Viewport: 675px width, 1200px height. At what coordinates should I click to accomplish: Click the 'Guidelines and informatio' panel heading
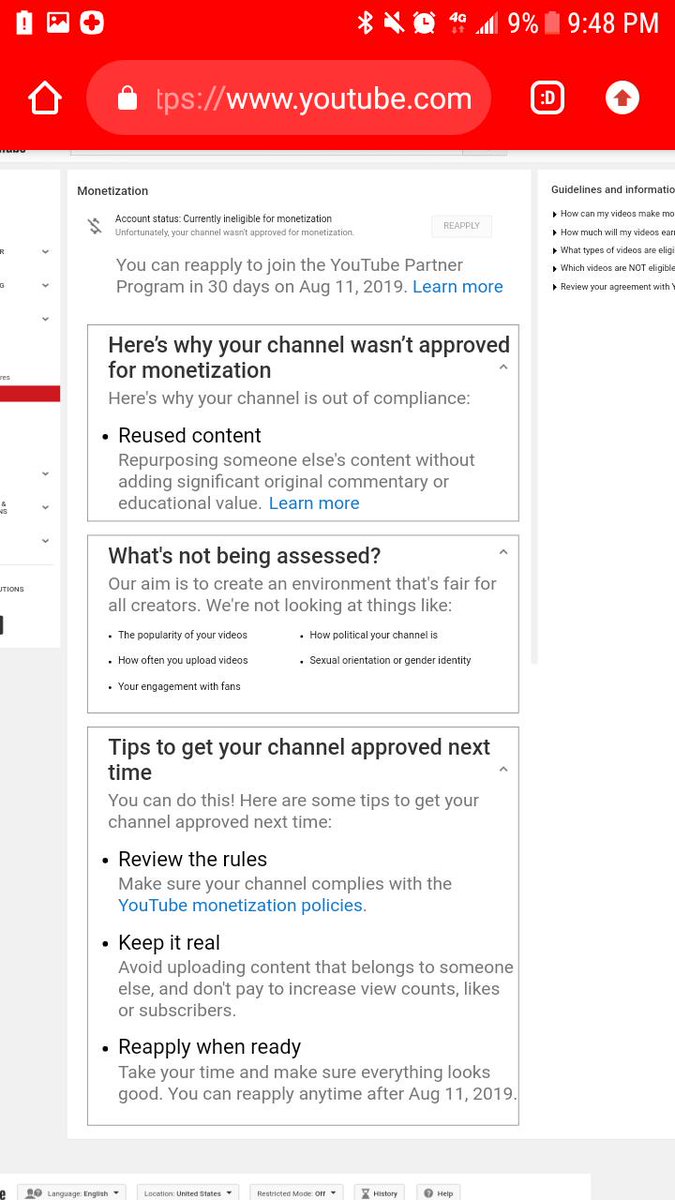[613, 189]
